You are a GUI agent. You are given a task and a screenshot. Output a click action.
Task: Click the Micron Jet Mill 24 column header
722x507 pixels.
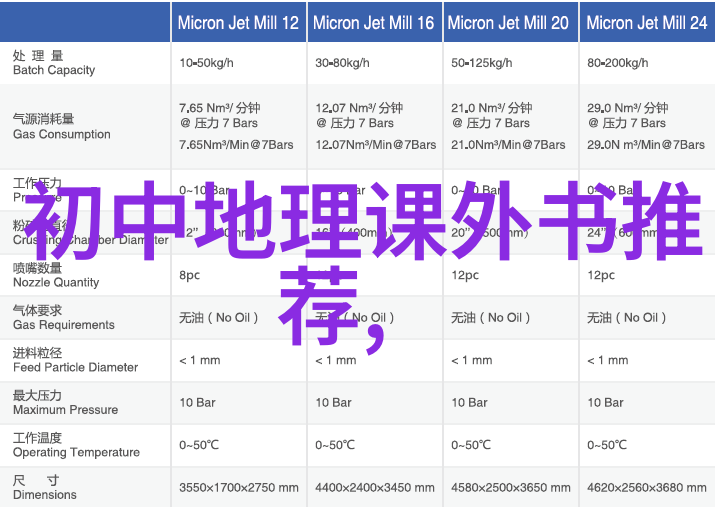coord(647,23)
